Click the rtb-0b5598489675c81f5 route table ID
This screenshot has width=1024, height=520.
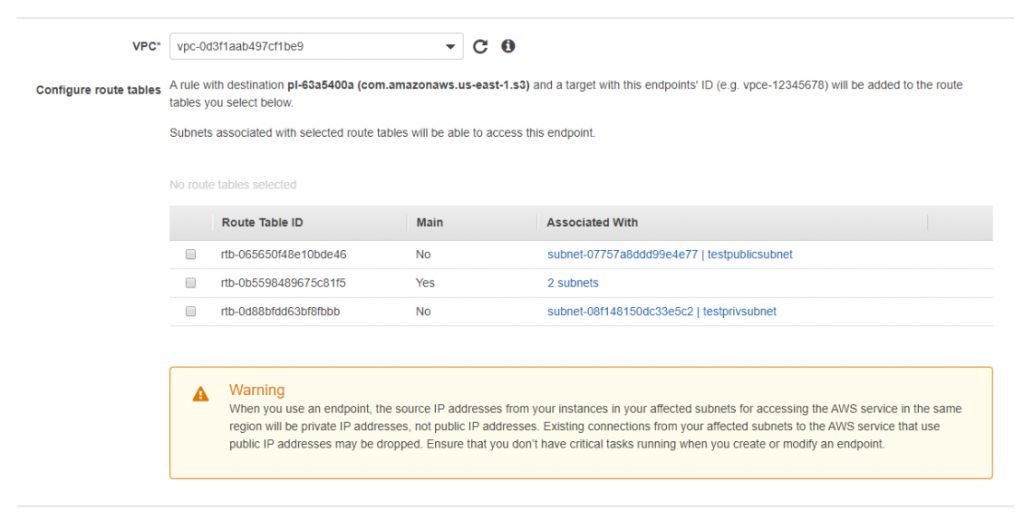(x=283, y=283)
